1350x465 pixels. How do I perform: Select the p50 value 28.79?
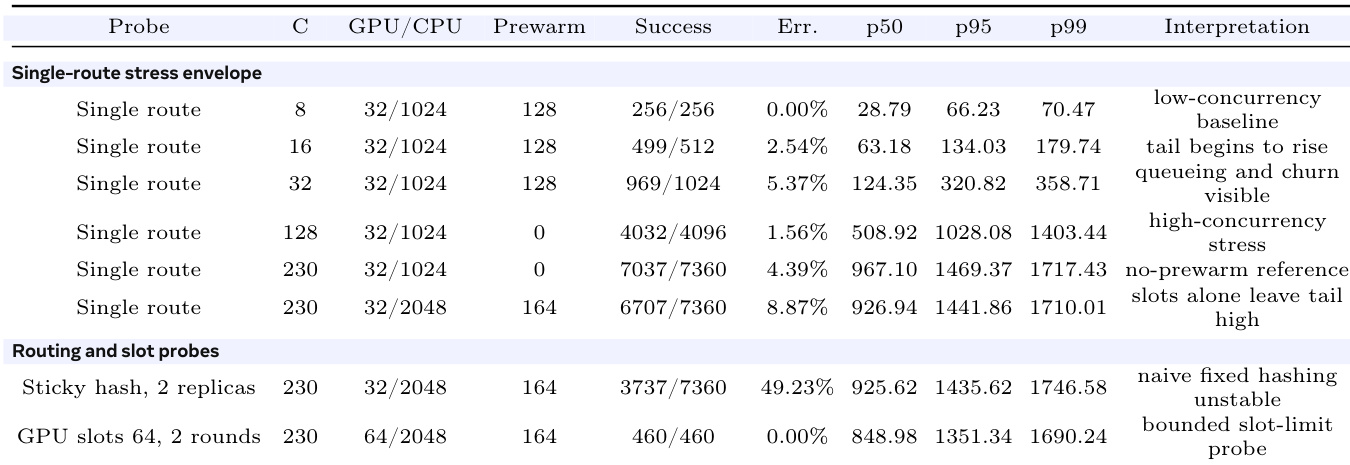tap(880, 110)
